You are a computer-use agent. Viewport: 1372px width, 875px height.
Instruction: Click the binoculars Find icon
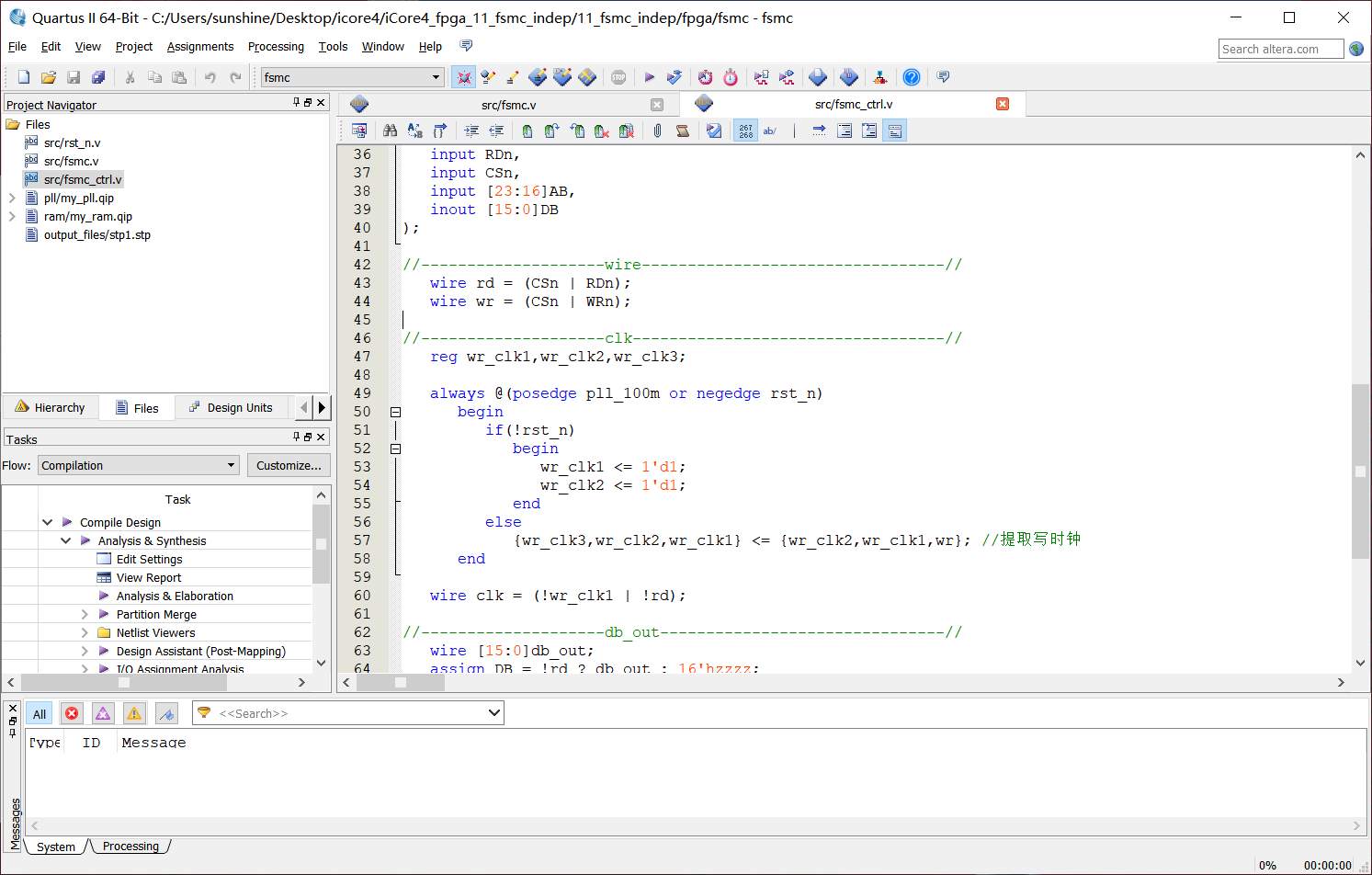pos(390,131)
